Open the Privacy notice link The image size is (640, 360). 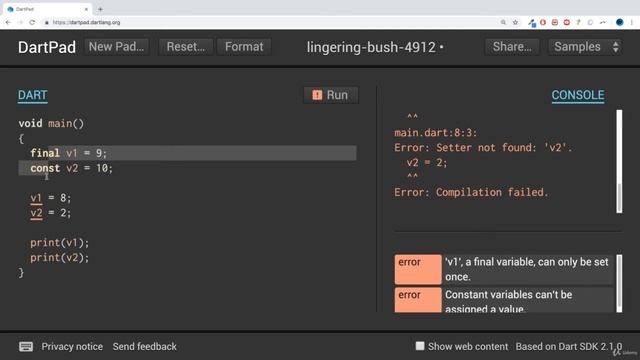tap(72, 347)
